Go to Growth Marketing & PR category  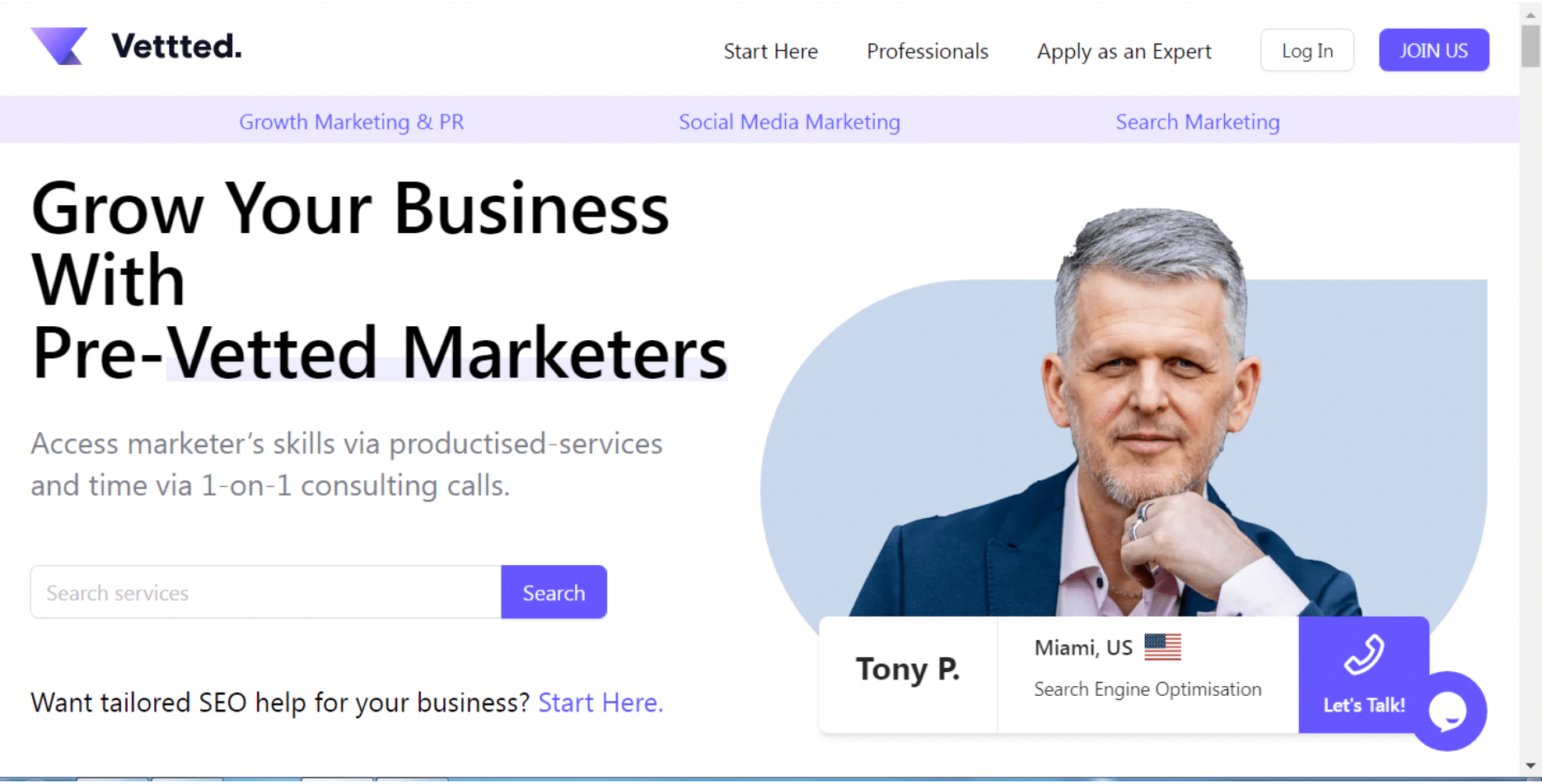click(352, 122)
